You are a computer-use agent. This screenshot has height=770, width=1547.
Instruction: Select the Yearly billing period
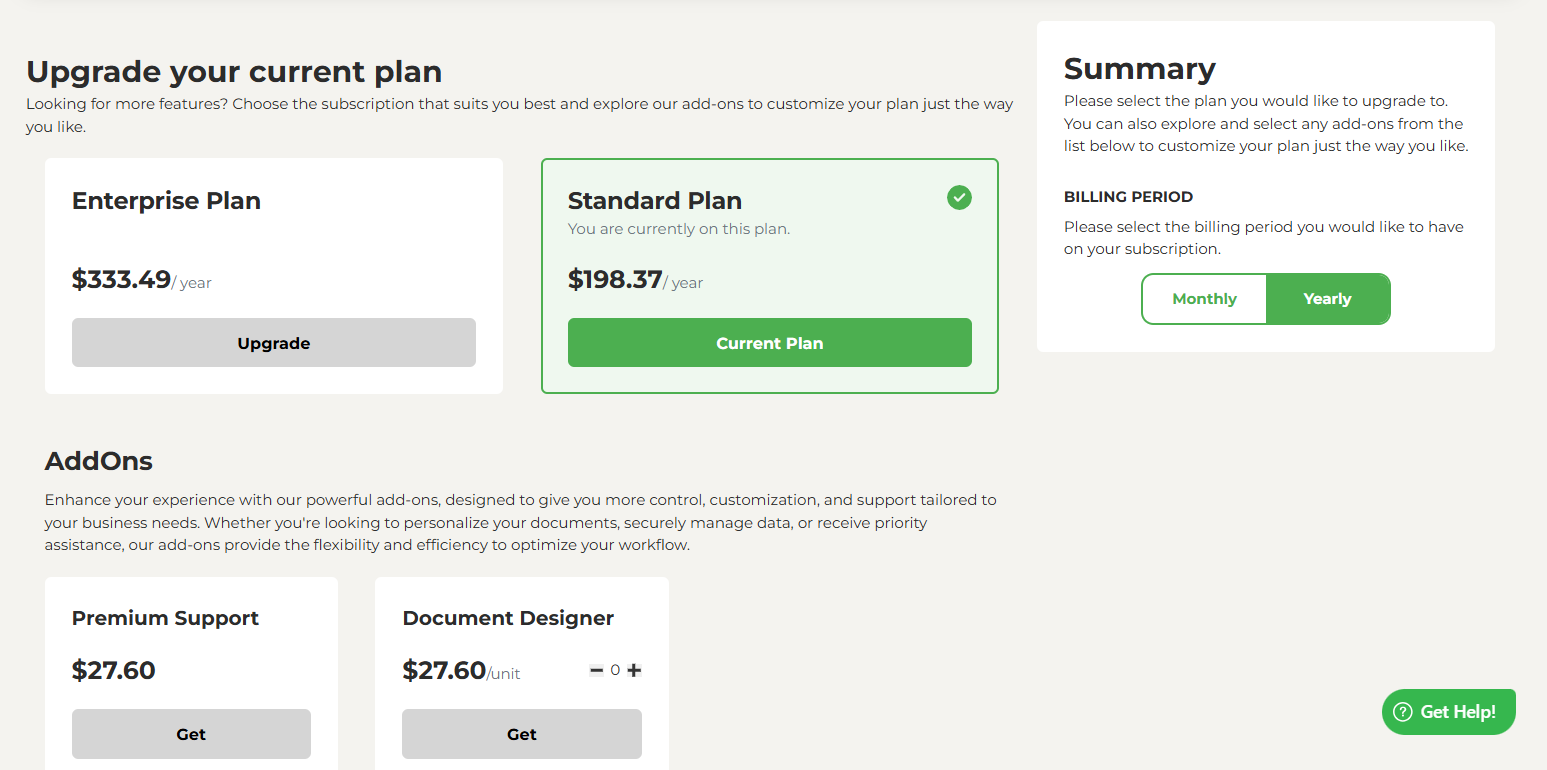click(1327, 299)
